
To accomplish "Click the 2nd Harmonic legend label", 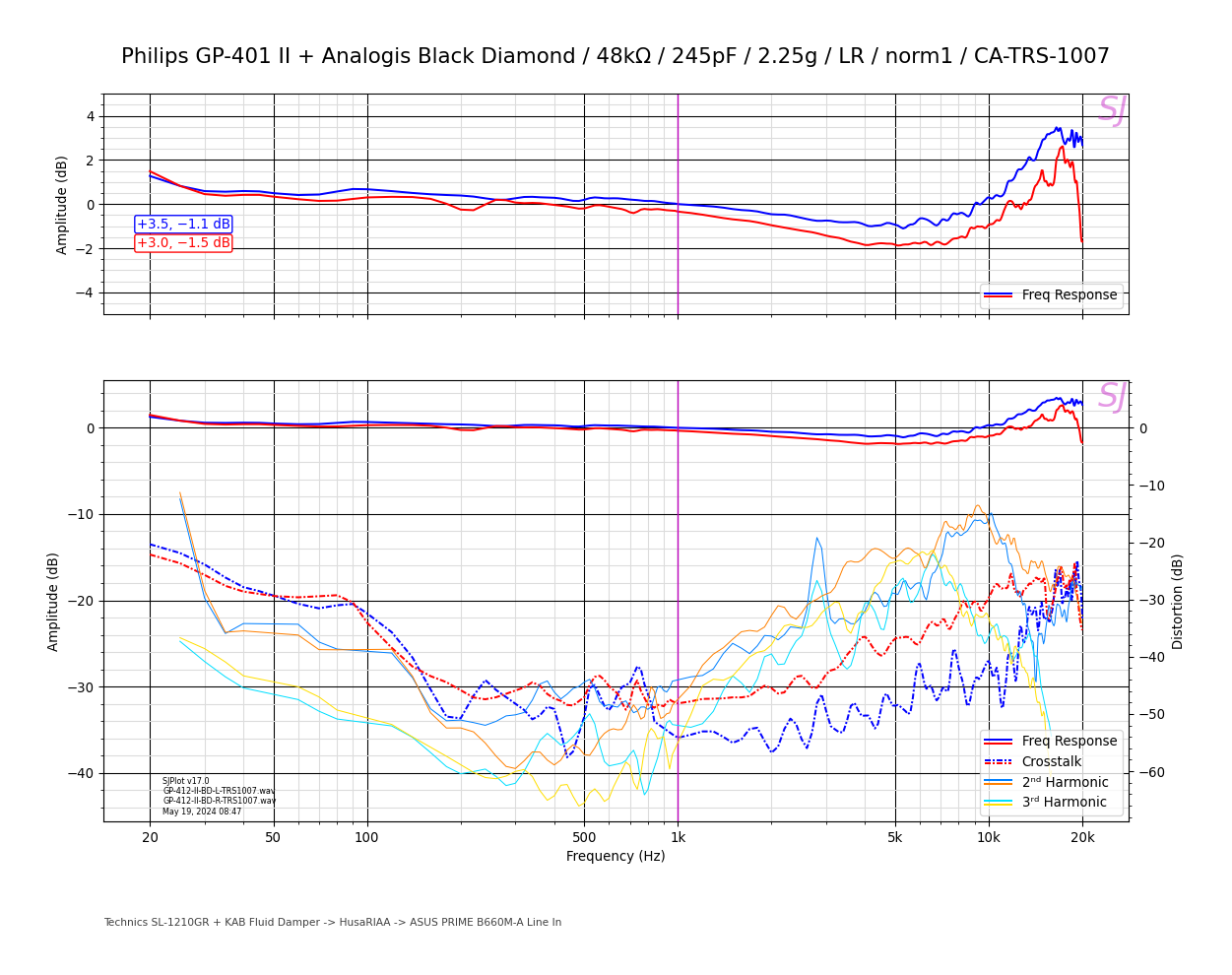I will tap(1065, 782).
